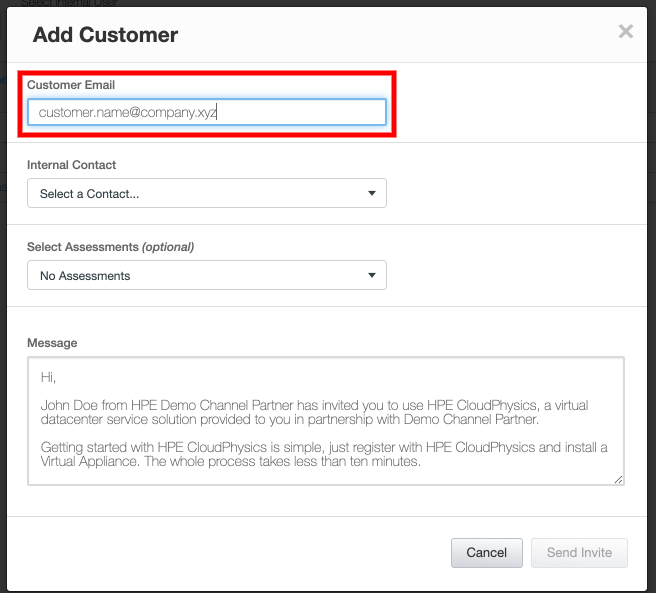Open the Select Assessments dropdown
This screenshot has width=656, height=593.
click(x=206, y=275)
